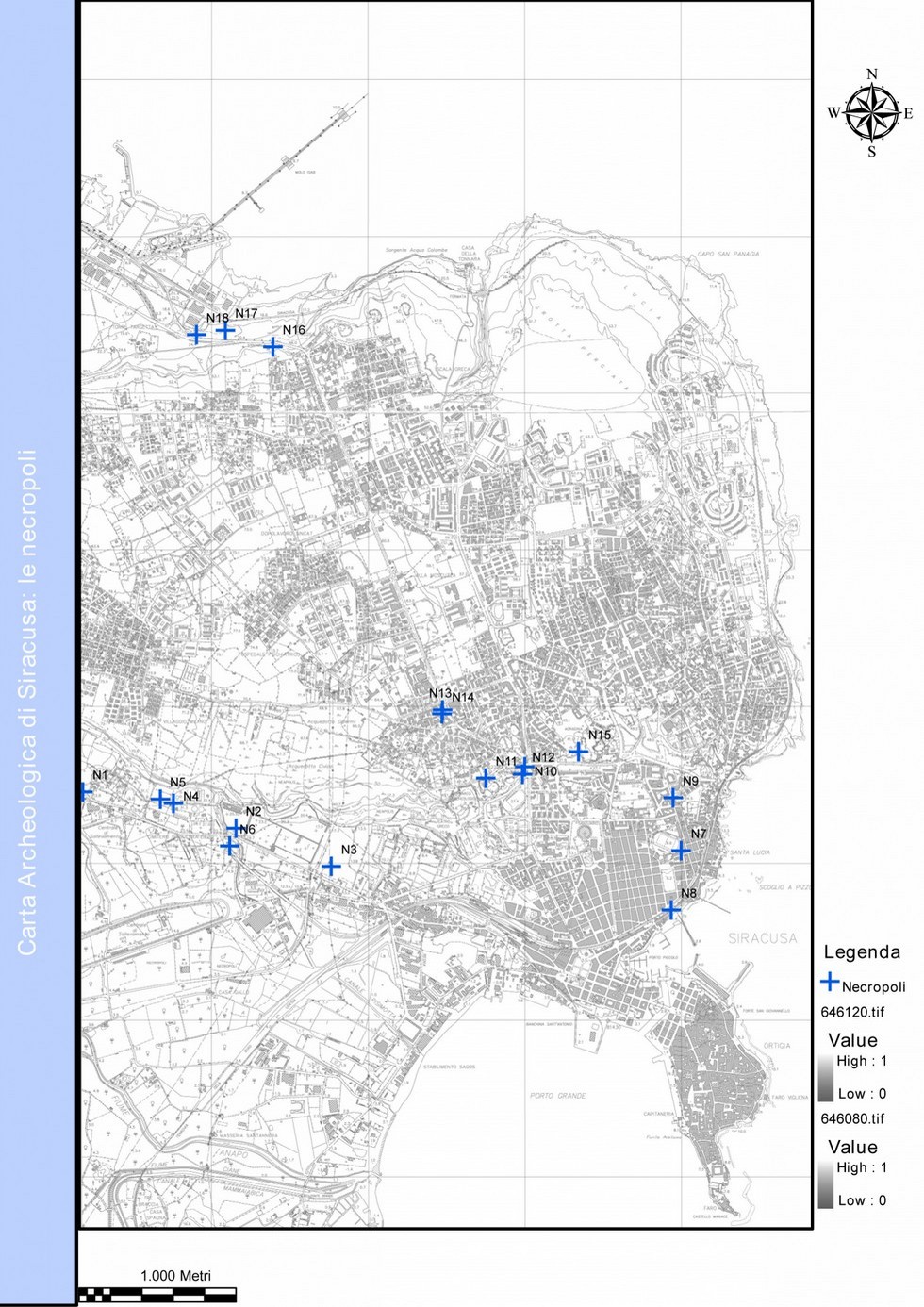Click the 1.000 Metri scale bar
The image size is (924, 1307).
(157, 1294)
